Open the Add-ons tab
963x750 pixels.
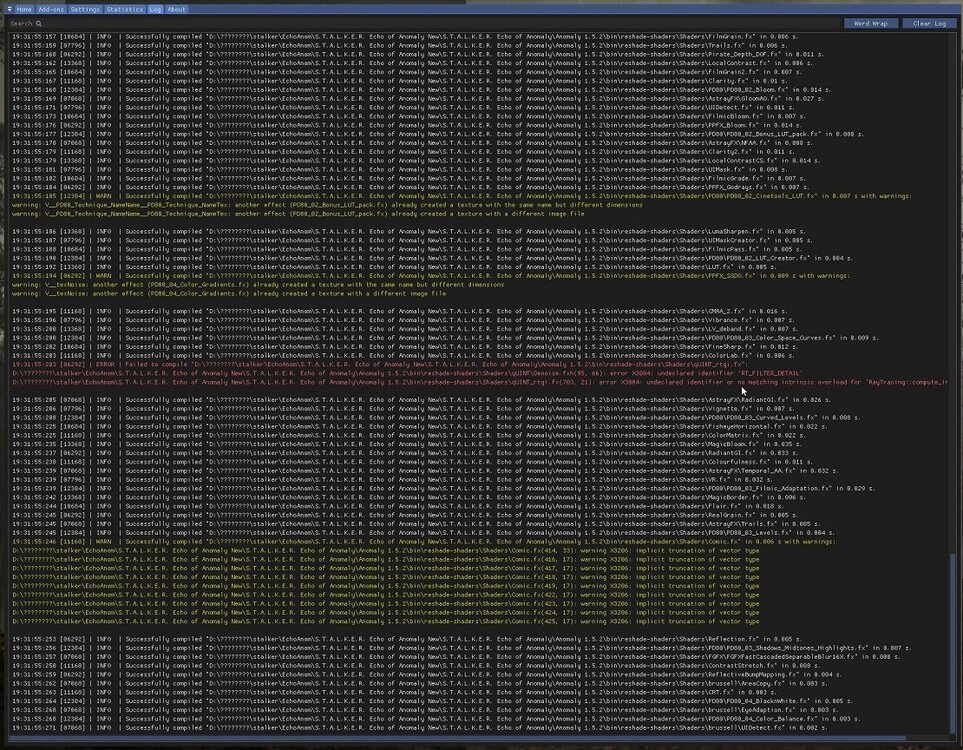tap(52, 9)
